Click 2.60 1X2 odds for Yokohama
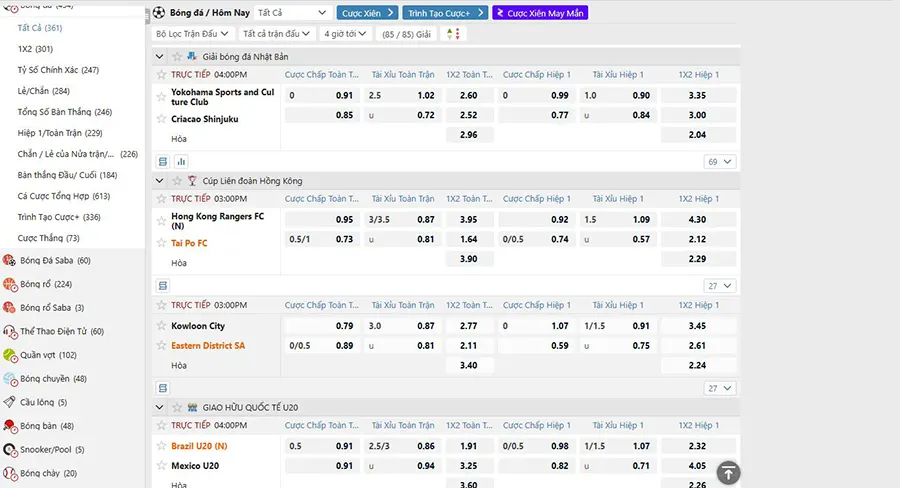Viewport: 900px width, 488px height. (468, 95)
